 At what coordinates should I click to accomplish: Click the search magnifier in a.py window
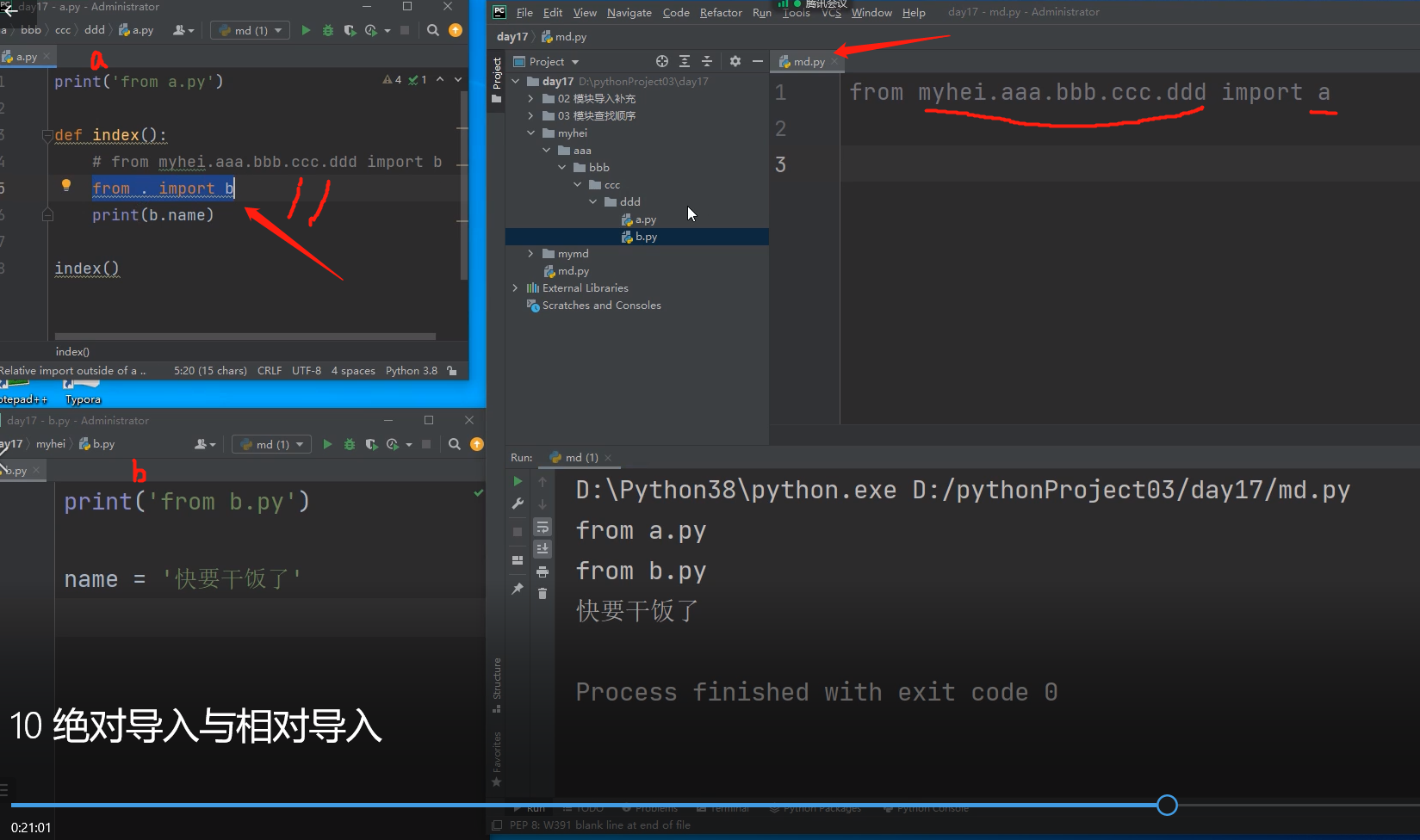tap(433, 30)
